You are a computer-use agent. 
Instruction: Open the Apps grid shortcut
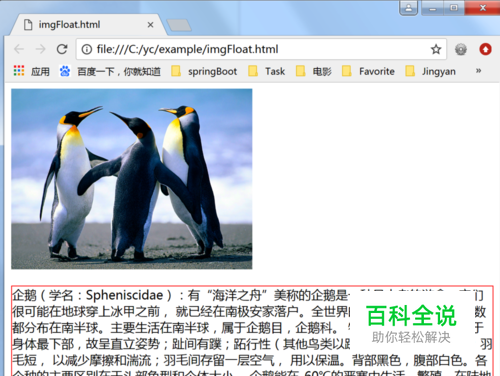pyautogui.click(x=31, y=71)
